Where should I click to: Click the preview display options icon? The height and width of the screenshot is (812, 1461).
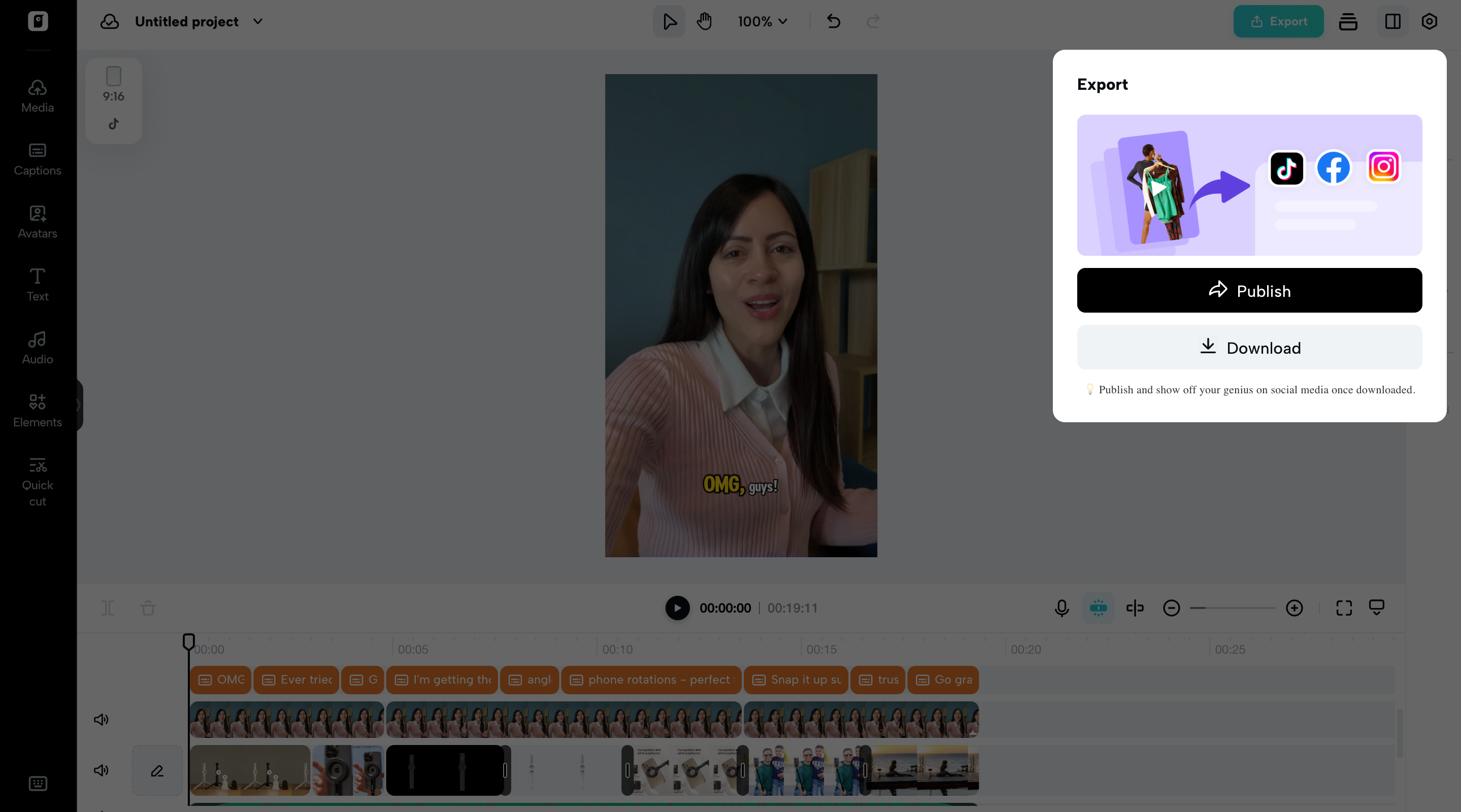tap(1377, 608)
